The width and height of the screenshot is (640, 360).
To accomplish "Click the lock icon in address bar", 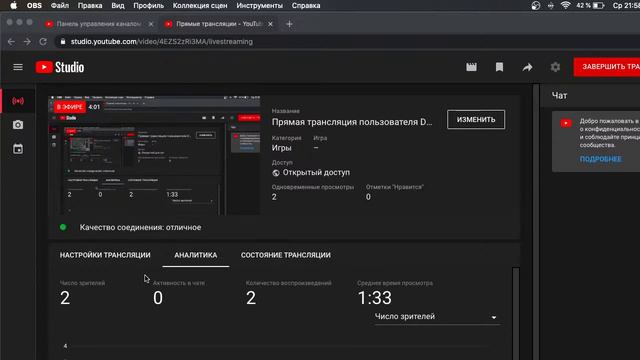I will click(62, 42).
